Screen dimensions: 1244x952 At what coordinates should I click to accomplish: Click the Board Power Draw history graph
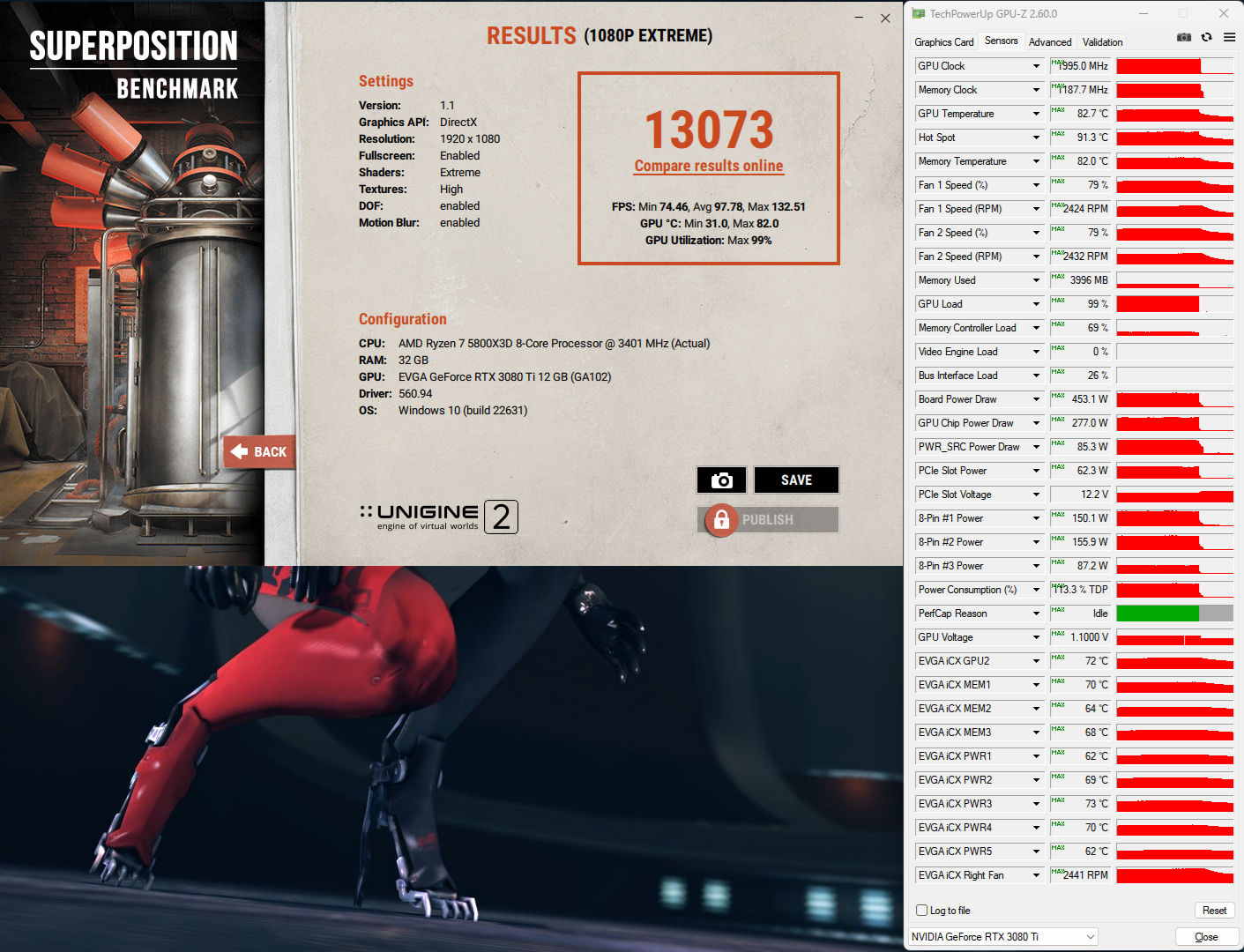click(1174, 399)
